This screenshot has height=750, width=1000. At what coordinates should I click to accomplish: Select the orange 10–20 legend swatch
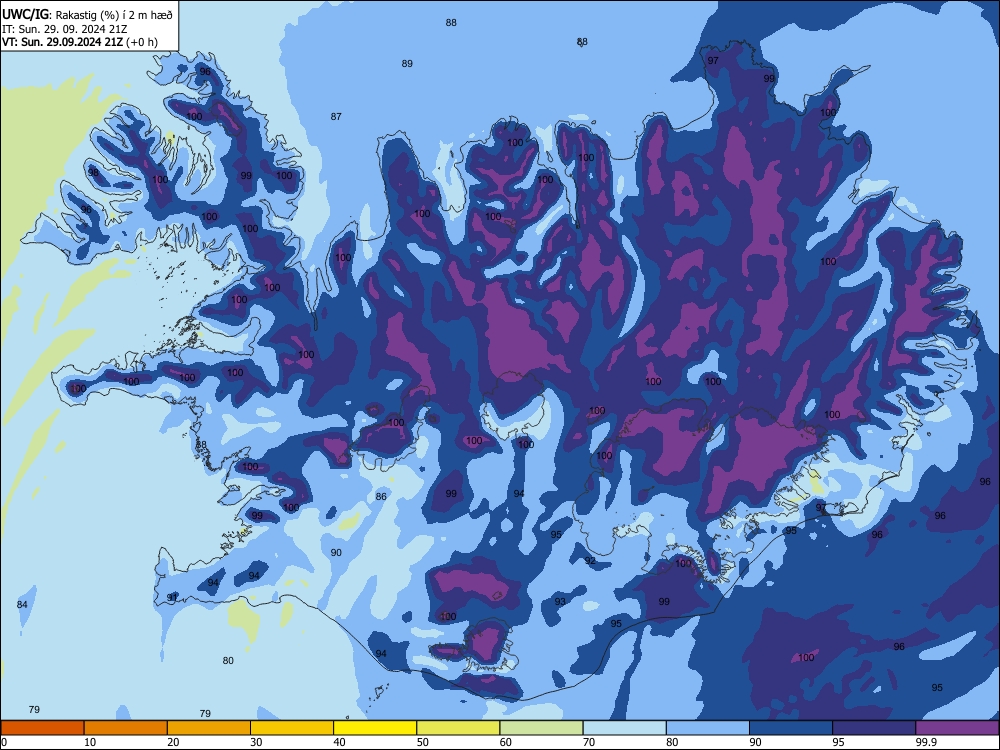pos(126,728)
